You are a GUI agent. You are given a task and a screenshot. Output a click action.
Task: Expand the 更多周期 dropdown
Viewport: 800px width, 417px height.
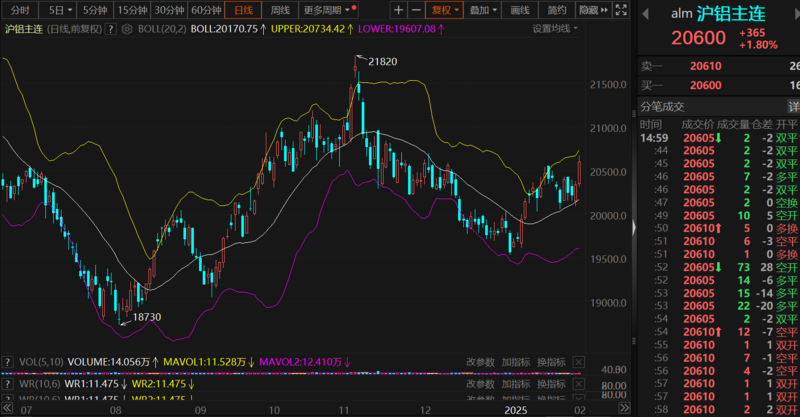(x=329, y=9)
